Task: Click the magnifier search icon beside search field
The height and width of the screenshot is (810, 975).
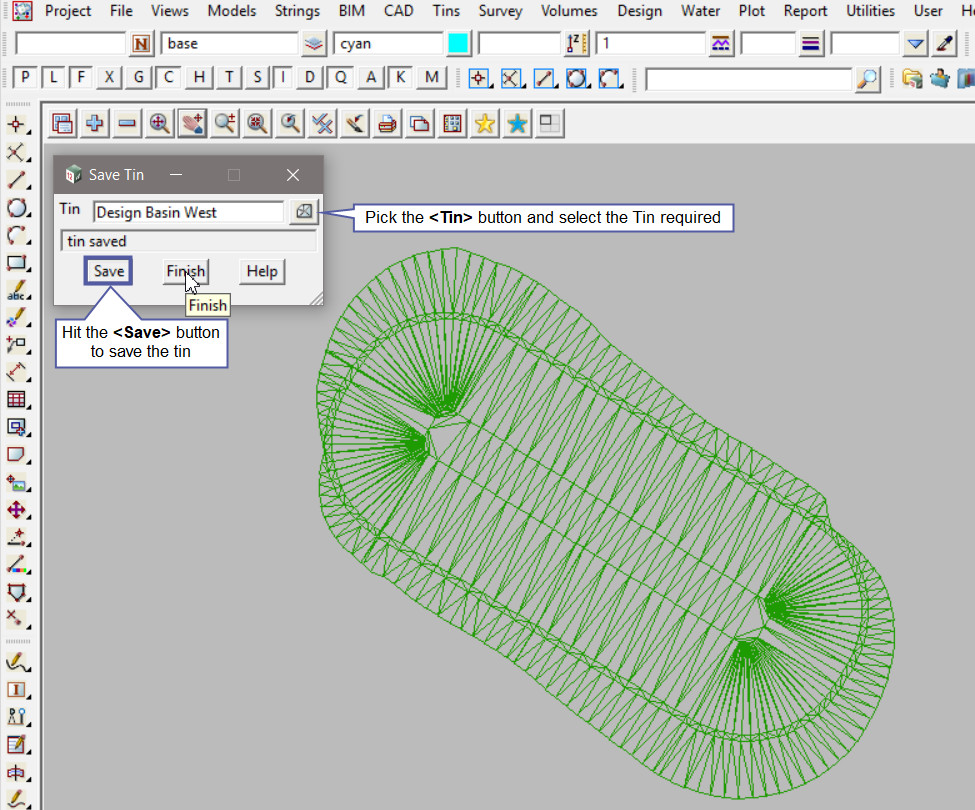Action: (868, 78)
